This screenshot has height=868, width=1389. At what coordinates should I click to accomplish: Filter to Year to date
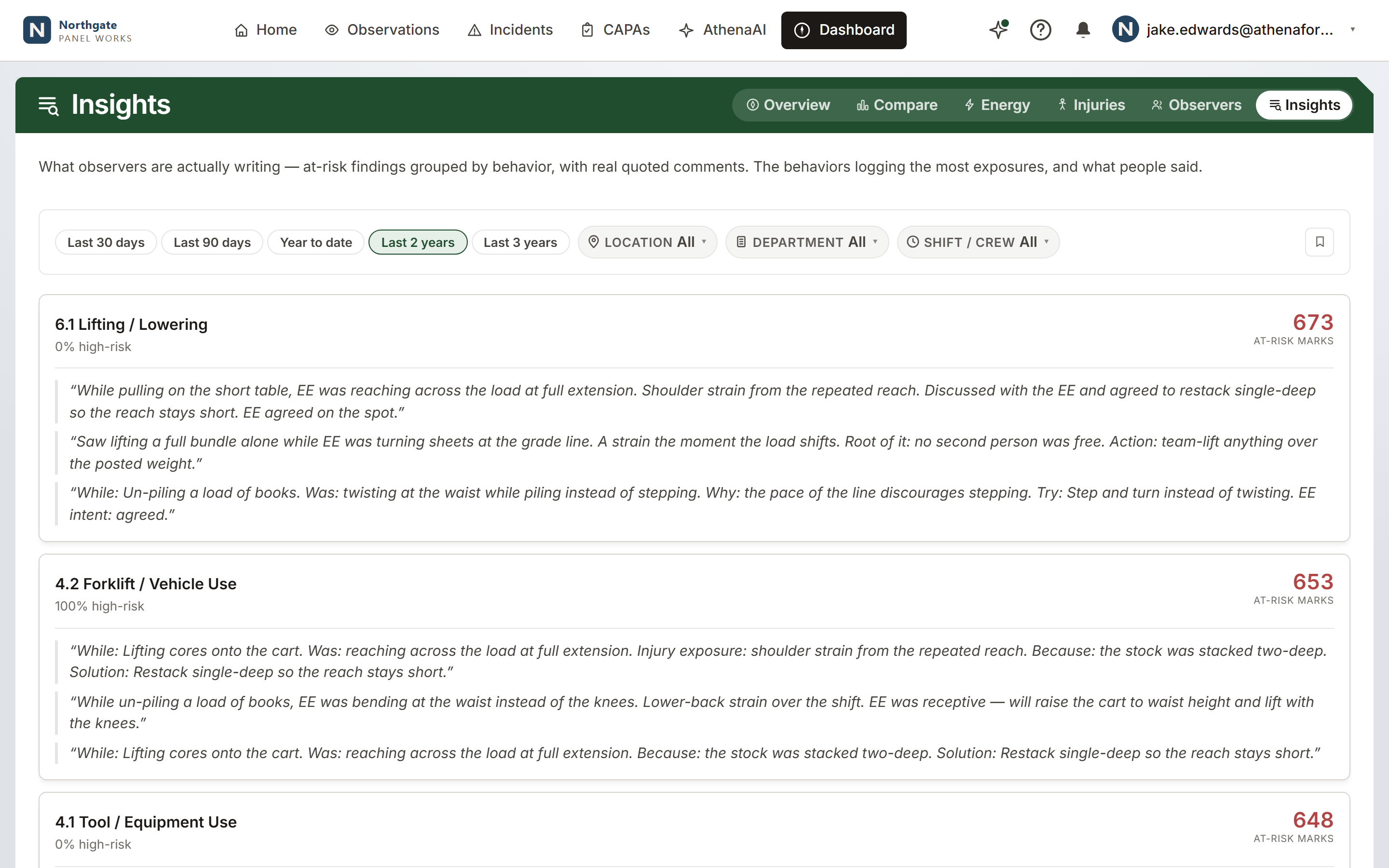pos(316,242)
